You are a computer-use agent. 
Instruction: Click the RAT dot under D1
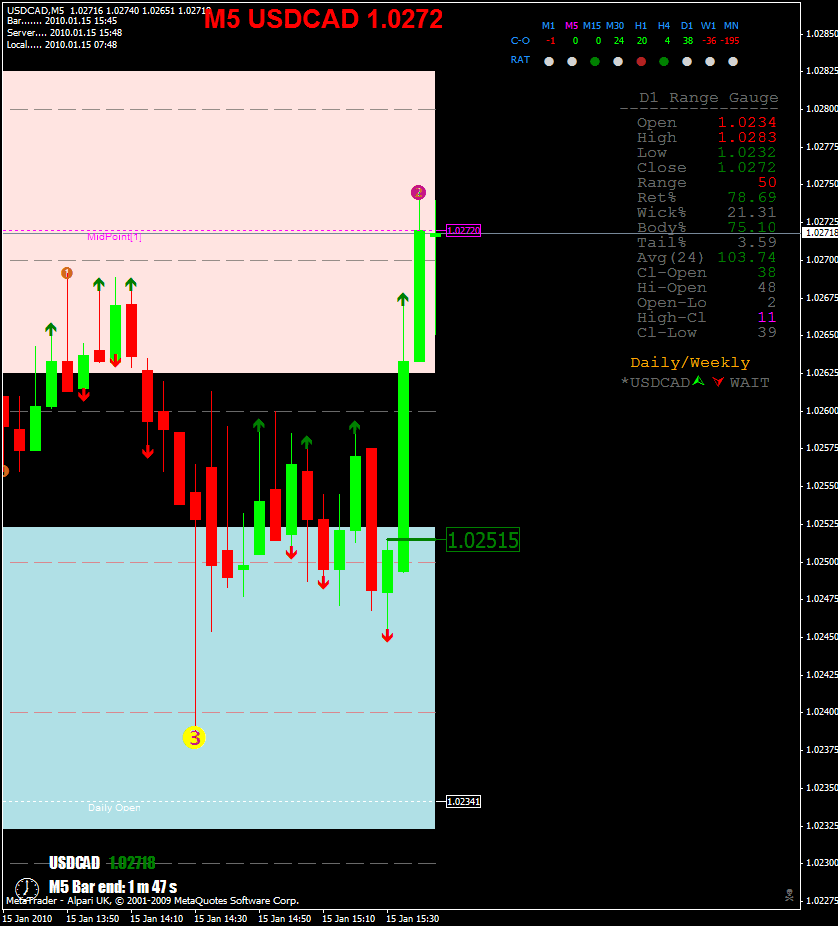(687, 61)
